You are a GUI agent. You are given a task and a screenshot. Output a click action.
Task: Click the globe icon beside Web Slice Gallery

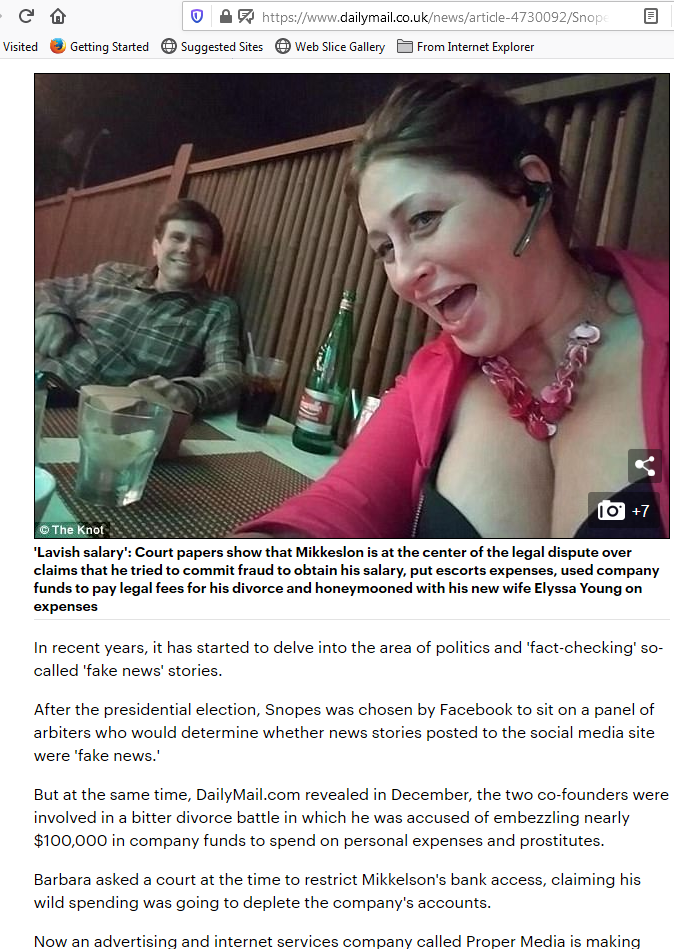283,46
